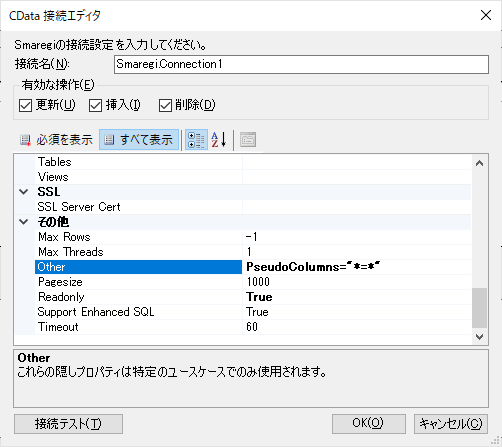Select the すべて表示 show-all button
This screenshot has width=502, height=447.
[x=139, y=140]
